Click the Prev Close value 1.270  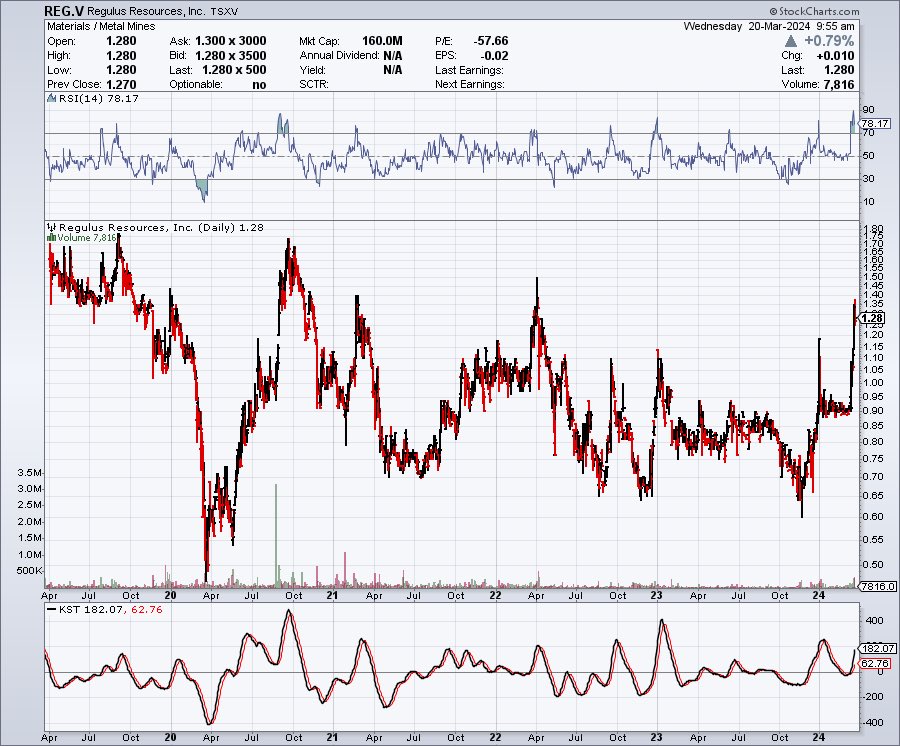tap(122, 84)
